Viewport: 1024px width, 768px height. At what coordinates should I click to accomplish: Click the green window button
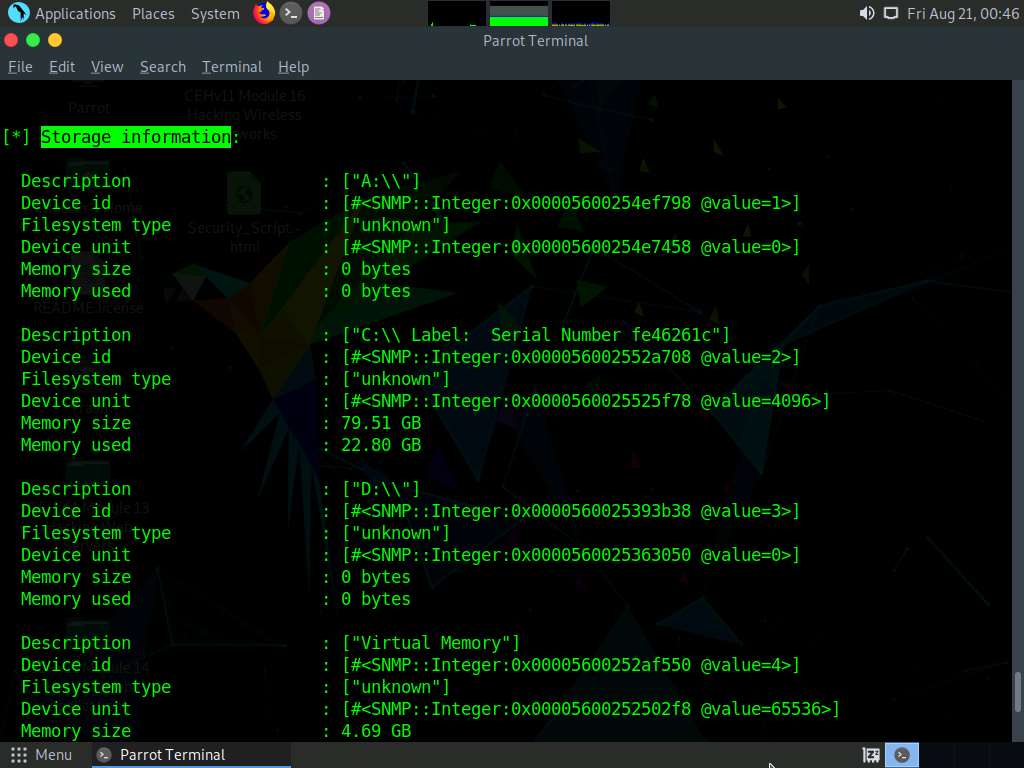pyautogui.click(x=33, y=40)
